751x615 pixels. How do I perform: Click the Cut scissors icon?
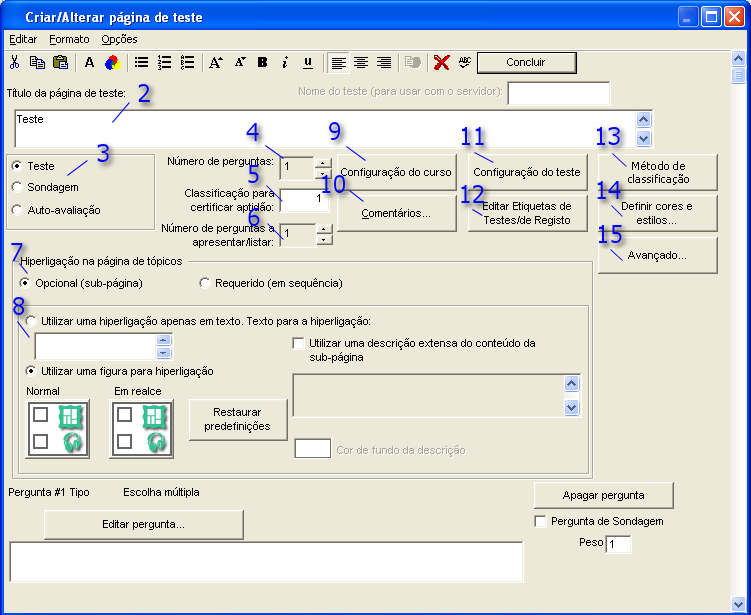point(14,62)
